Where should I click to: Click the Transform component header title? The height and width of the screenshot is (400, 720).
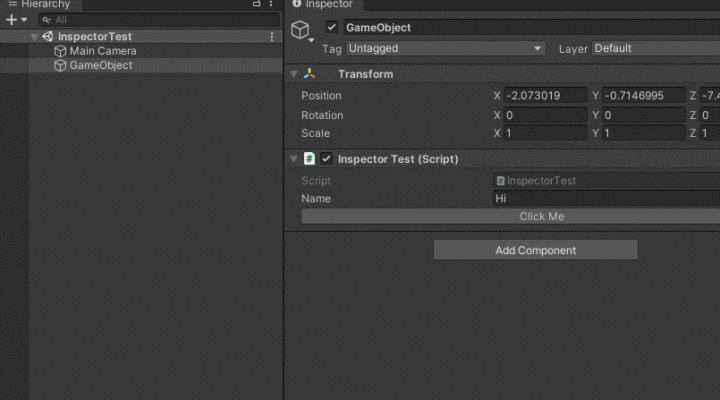(366, 74)
